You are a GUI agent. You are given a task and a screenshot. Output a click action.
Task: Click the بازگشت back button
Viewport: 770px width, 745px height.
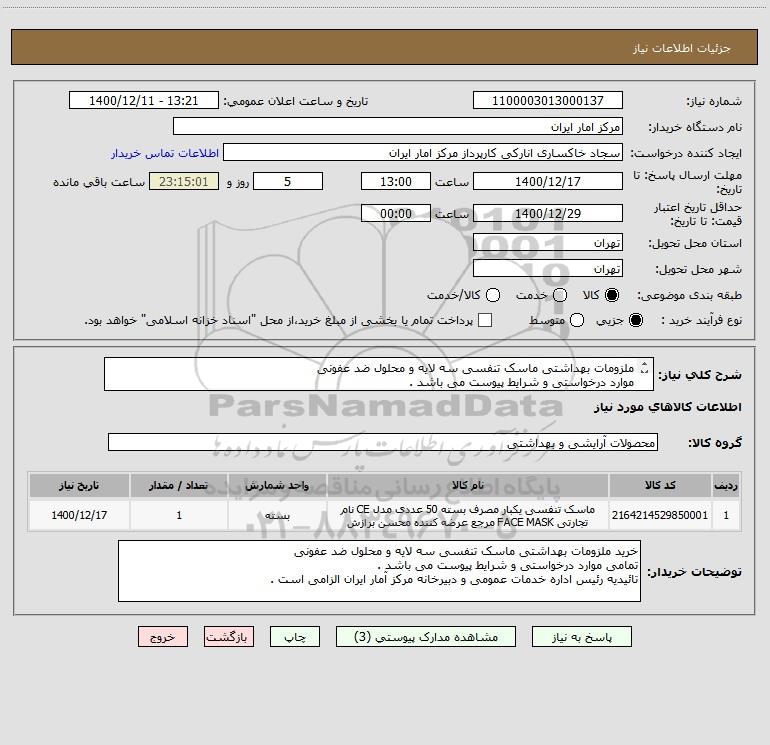[229, 637]
